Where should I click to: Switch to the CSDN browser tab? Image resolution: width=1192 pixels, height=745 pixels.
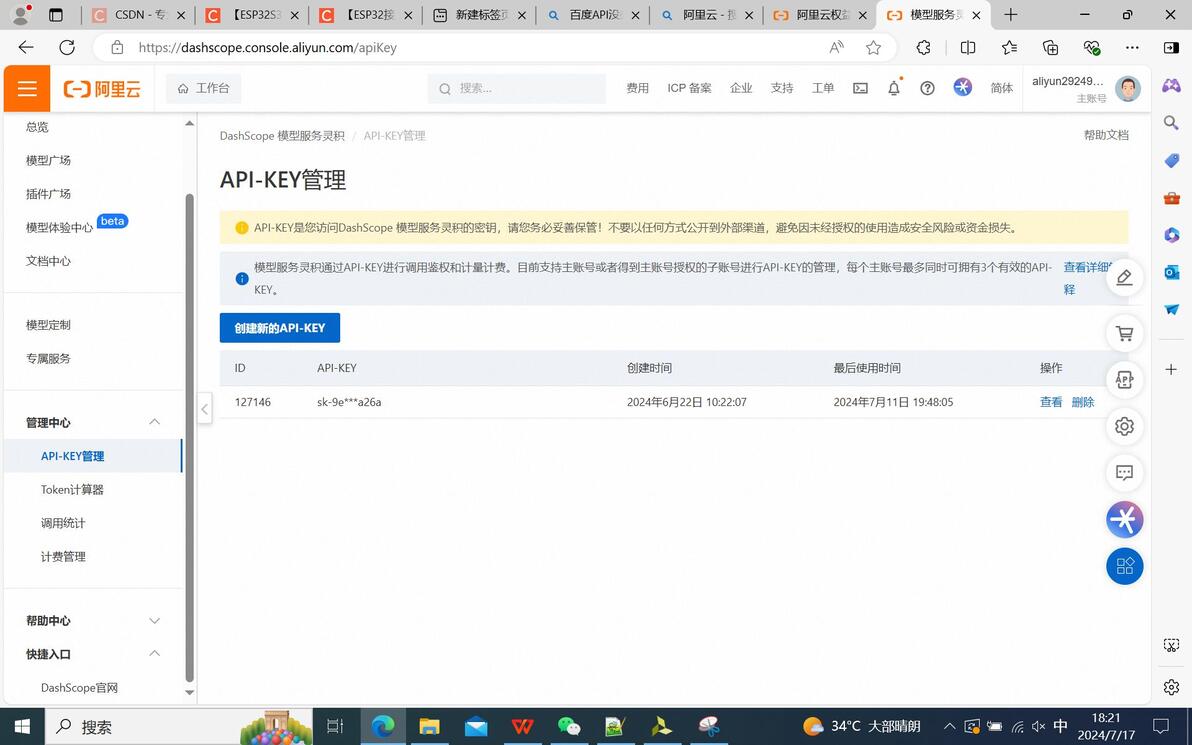138,15
